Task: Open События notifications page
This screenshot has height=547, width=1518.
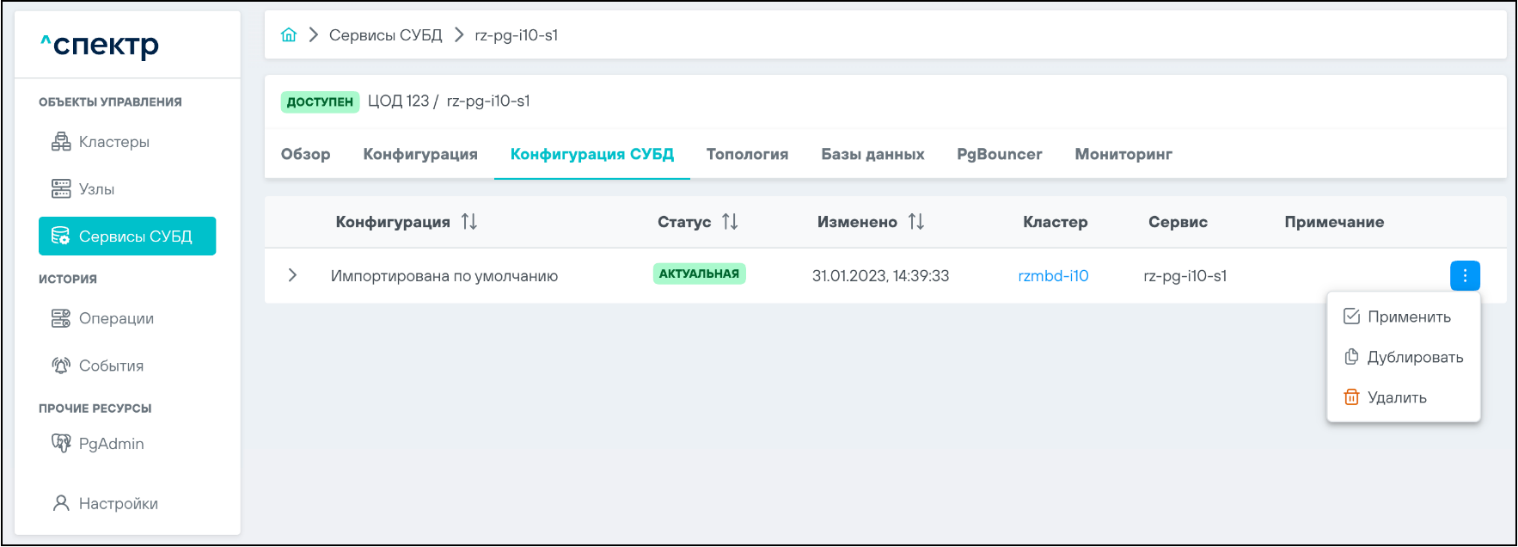Action: tap(110, 366)
